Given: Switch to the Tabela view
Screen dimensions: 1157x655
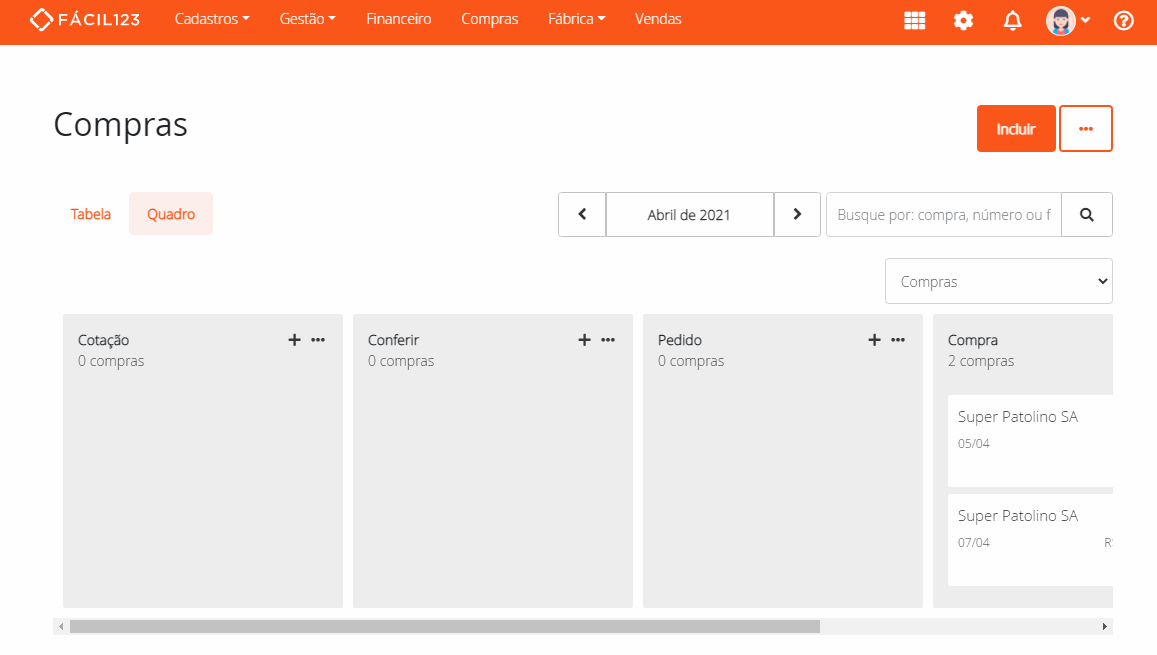Looking at the screenshot, I should pyautogui.click(x=90, y=214).
